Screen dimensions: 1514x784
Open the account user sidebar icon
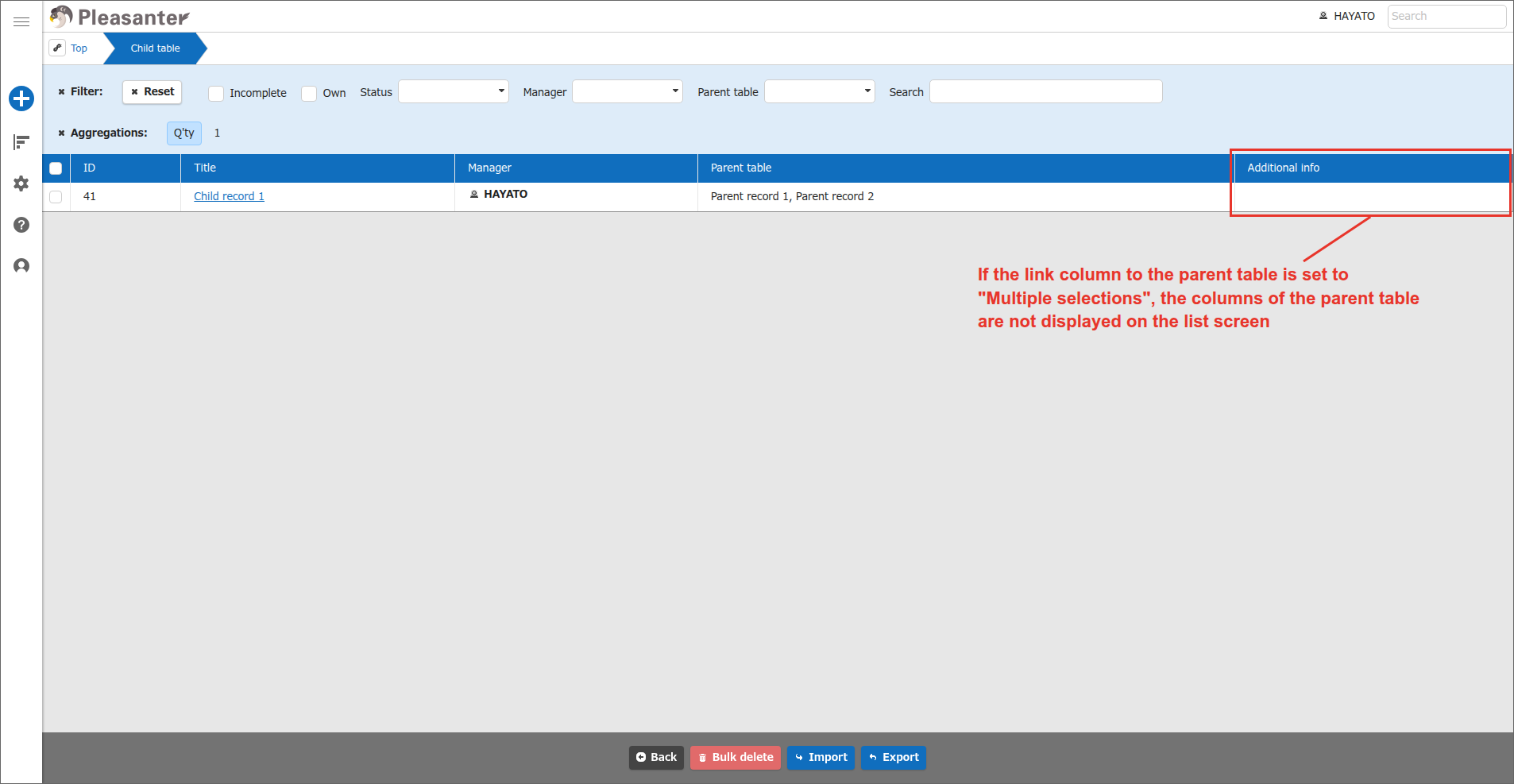point(21,265)
